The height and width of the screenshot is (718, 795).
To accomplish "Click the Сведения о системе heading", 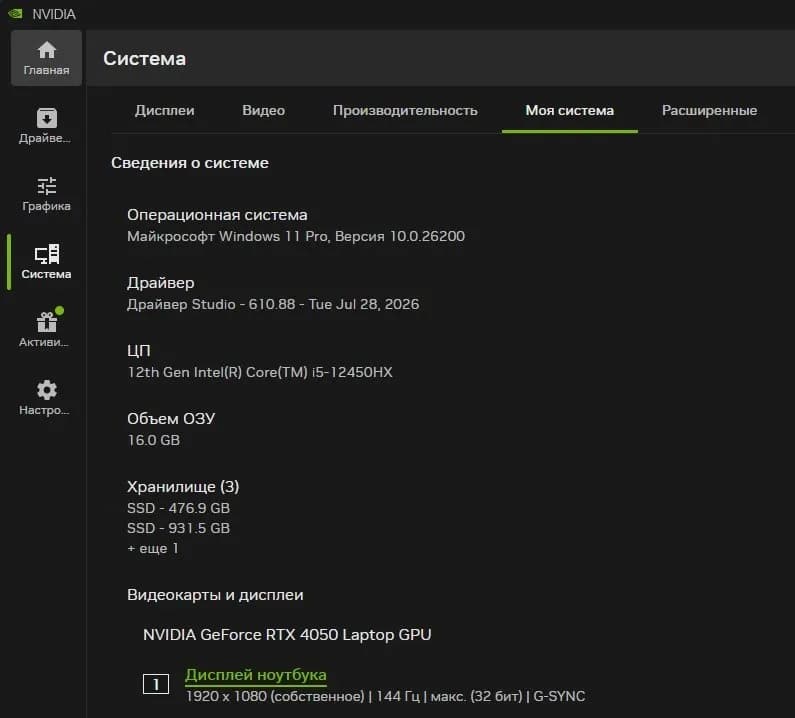I will click(x=190, y=163).
